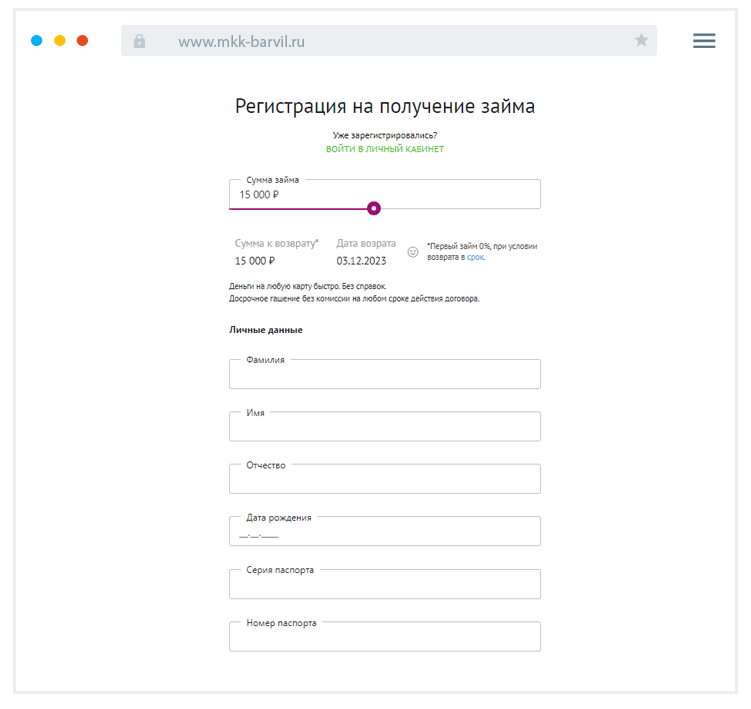Click the smiley face icon near the return date
This screenshot has width=751, height=709.
(413, 252)
